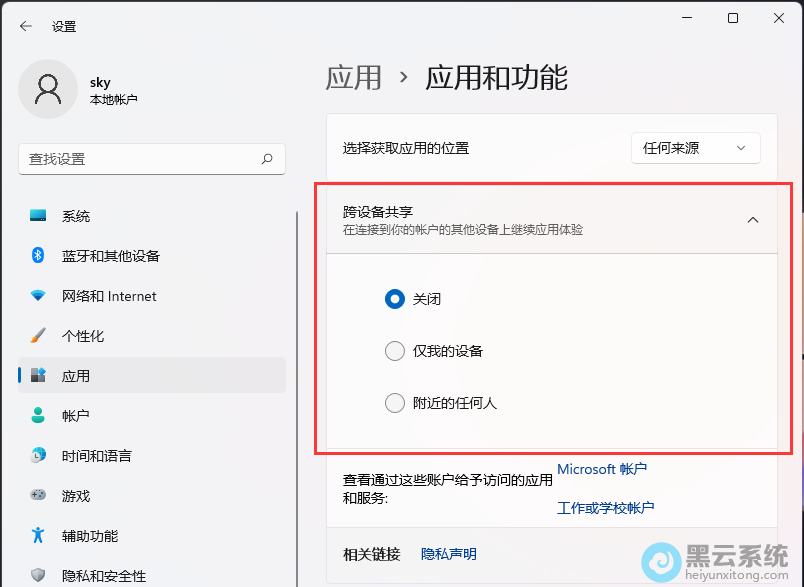Go to 隐私和安全性 settings
Screen dimensions: 804x587
pyautogui.click(x=104, y=575)
